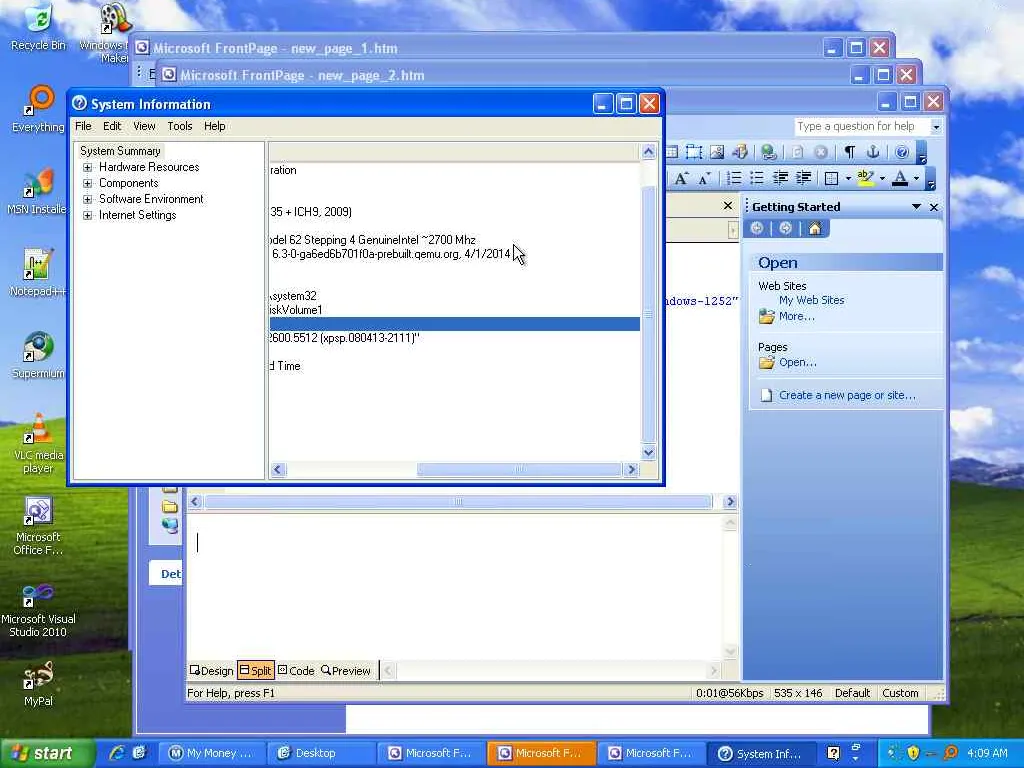This screenshot has width=1024, height=768.
Task: Click the Decrease Font Size icon
Action: pyautogui.click(x=704, y=178)
